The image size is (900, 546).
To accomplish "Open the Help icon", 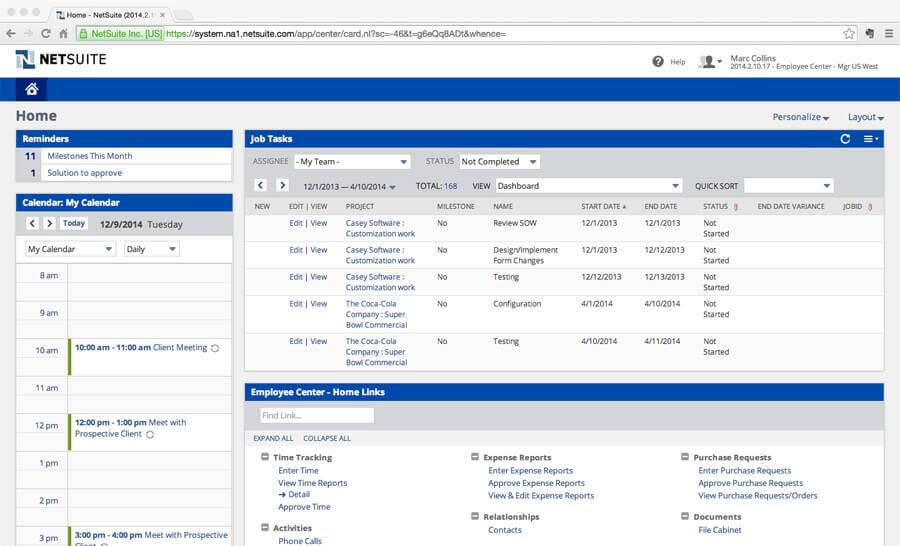I will coord(658,61).
